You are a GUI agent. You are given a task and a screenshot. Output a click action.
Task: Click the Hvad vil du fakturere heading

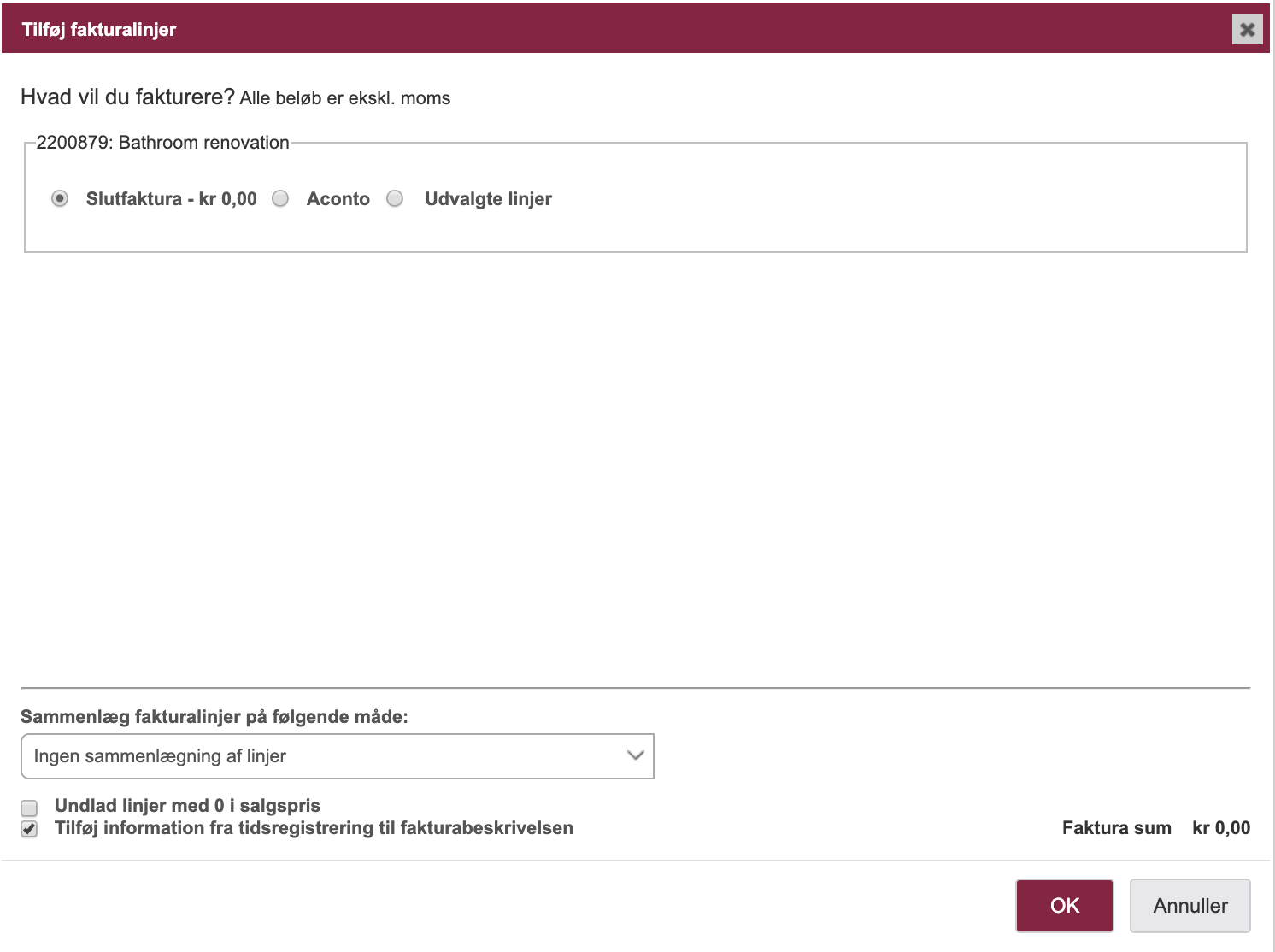(x=127, y=97)
